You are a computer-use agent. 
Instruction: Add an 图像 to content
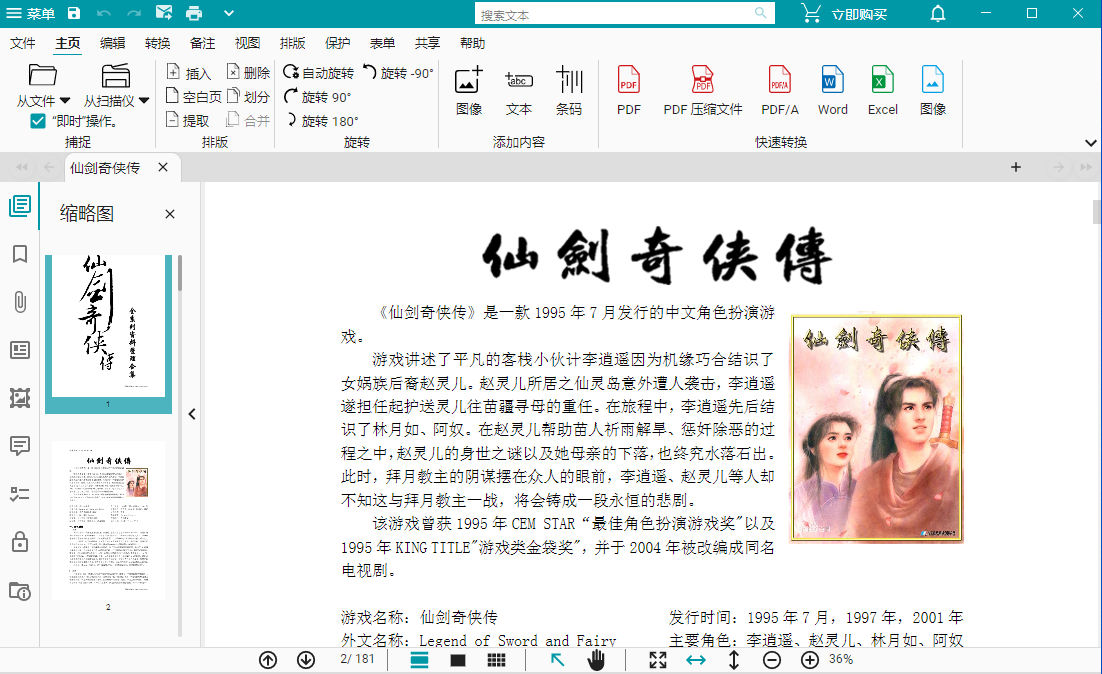pyautogui.click(x=469, y=91)
